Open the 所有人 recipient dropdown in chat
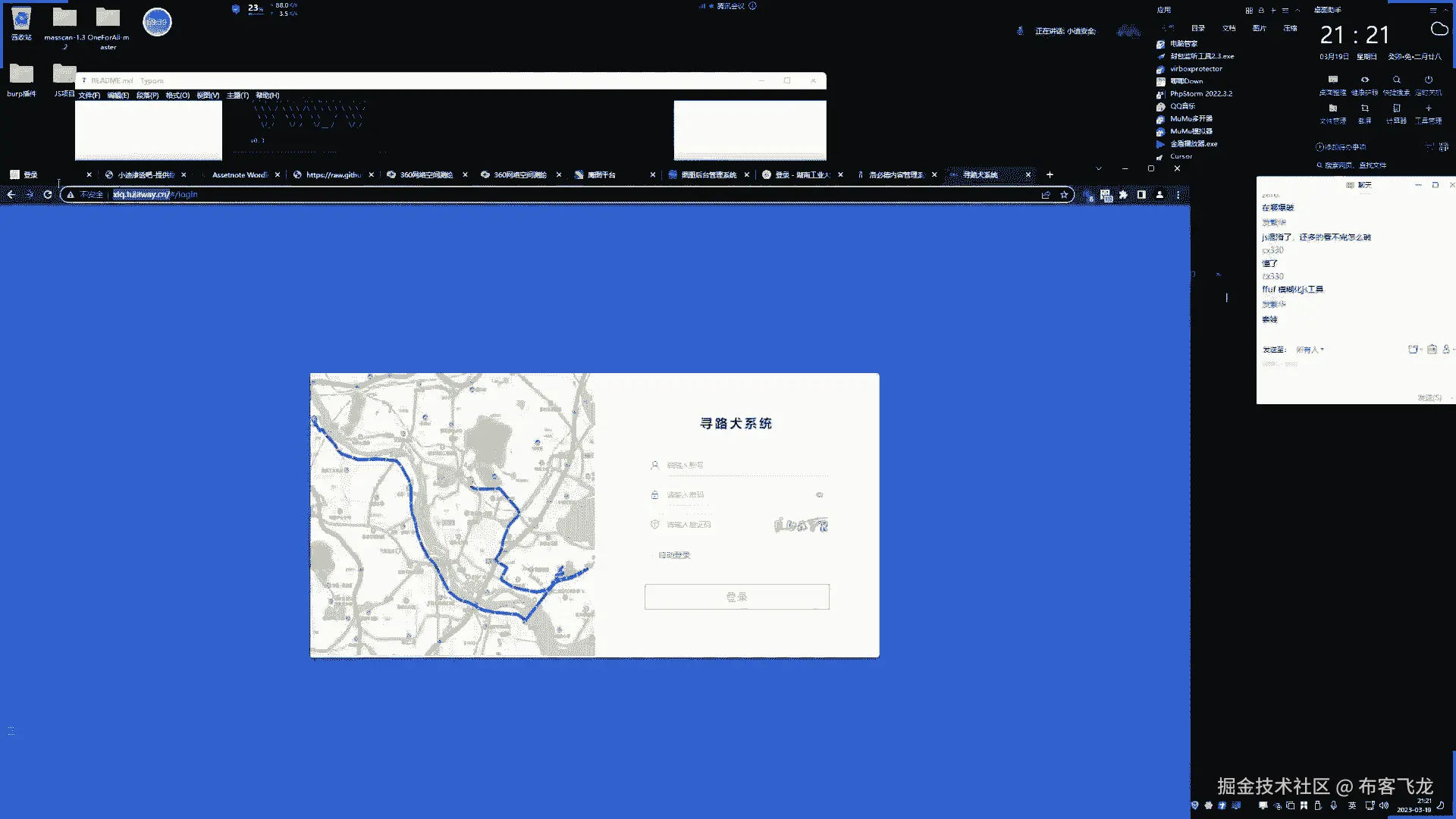Screen dimensions: 1456x819 [x=1310, y=350]
